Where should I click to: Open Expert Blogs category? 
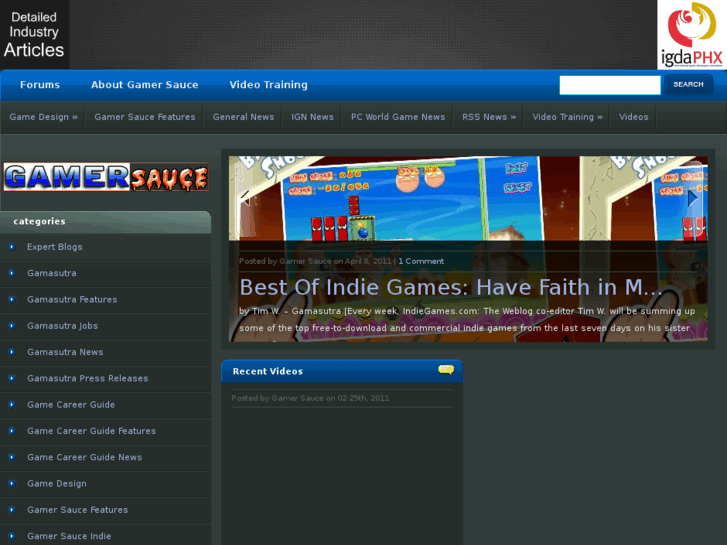click(x=55, y=247)
